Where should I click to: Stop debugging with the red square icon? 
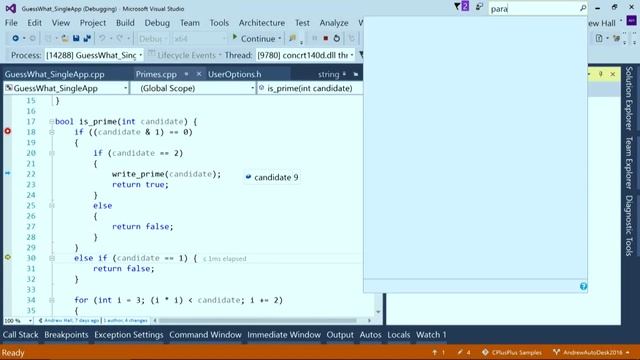click(326, 38)
